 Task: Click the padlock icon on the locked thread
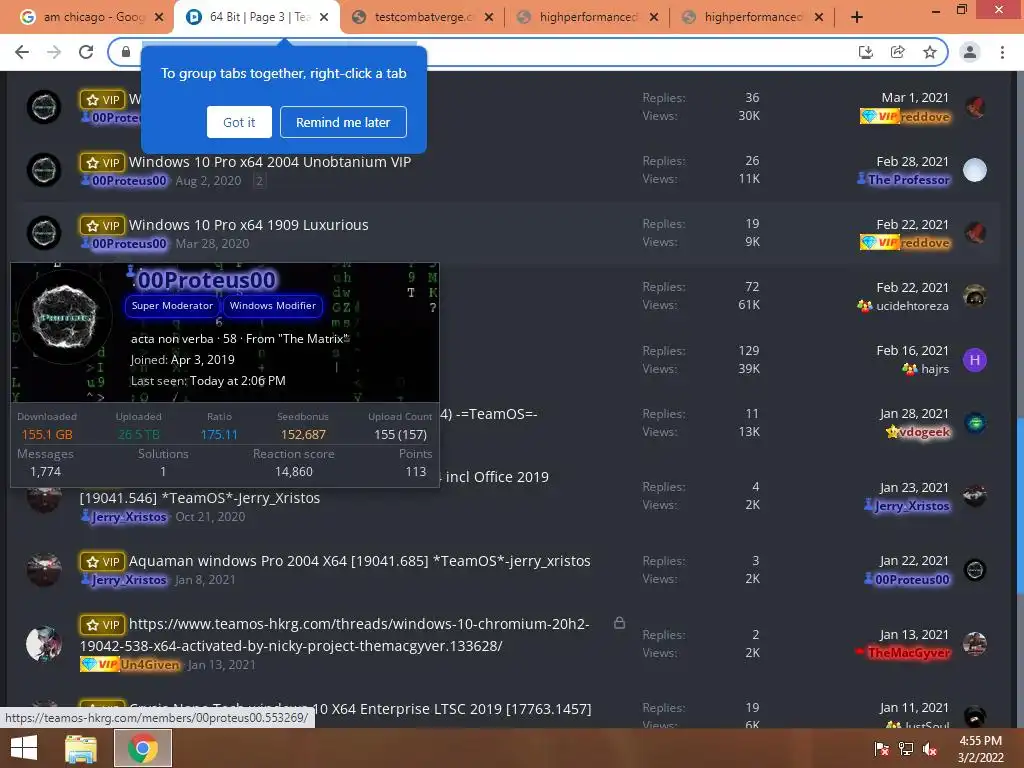[619, 623]
